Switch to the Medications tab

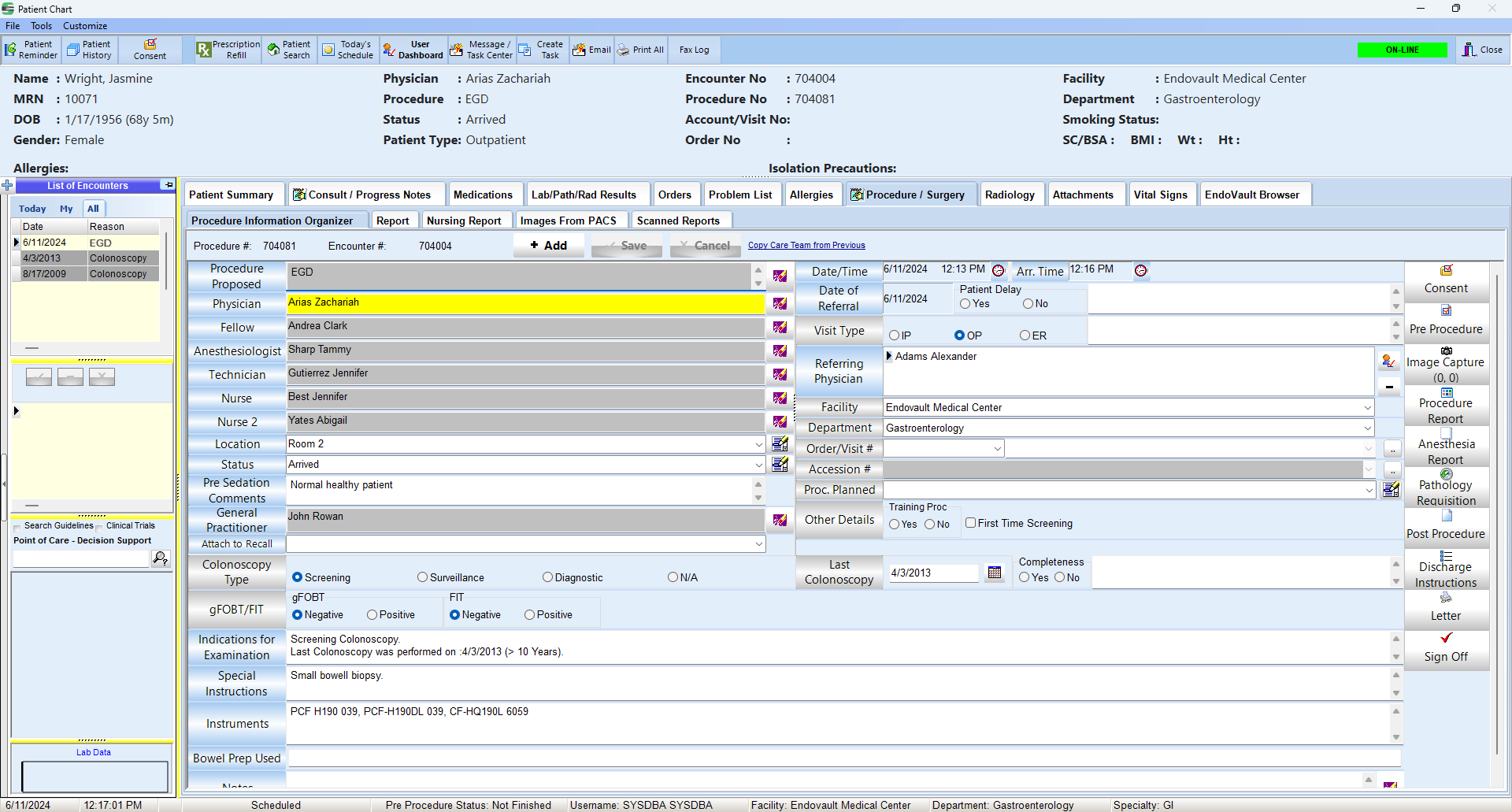coord(483,195)
